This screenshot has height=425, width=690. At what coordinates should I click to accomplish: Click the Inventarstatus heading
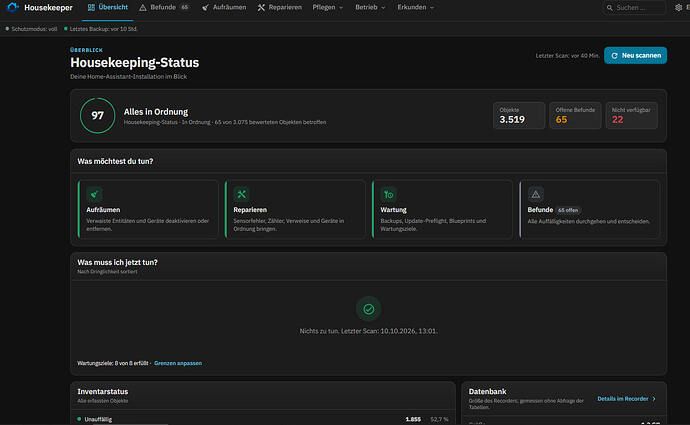pyautogui.click(x=103, y=392)
